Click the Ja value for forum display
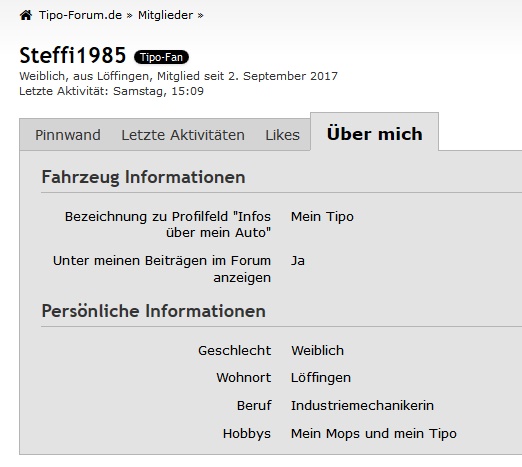522x467 pixels. [298, 261]
